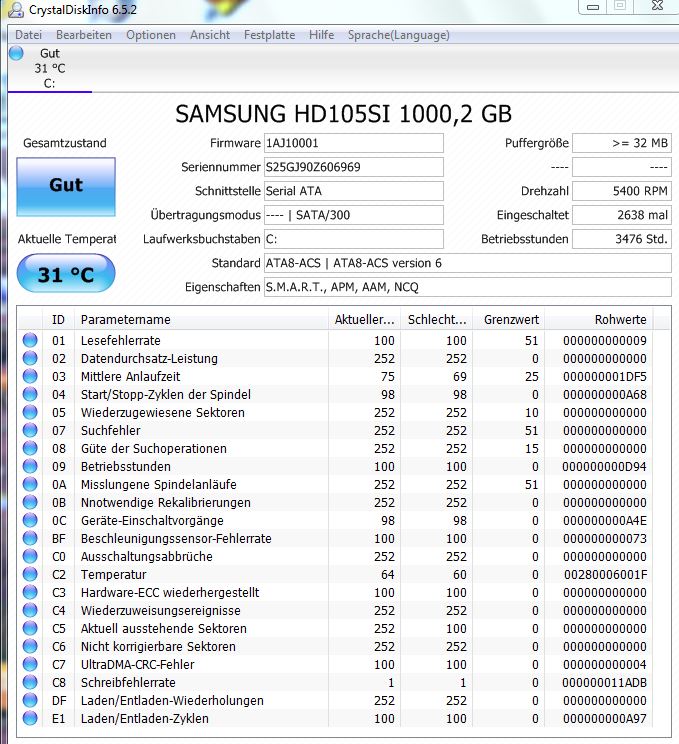The width and height of the screenshot is (679, 744).
Task: Open the Ansicht menu
Action: (210, 35)
